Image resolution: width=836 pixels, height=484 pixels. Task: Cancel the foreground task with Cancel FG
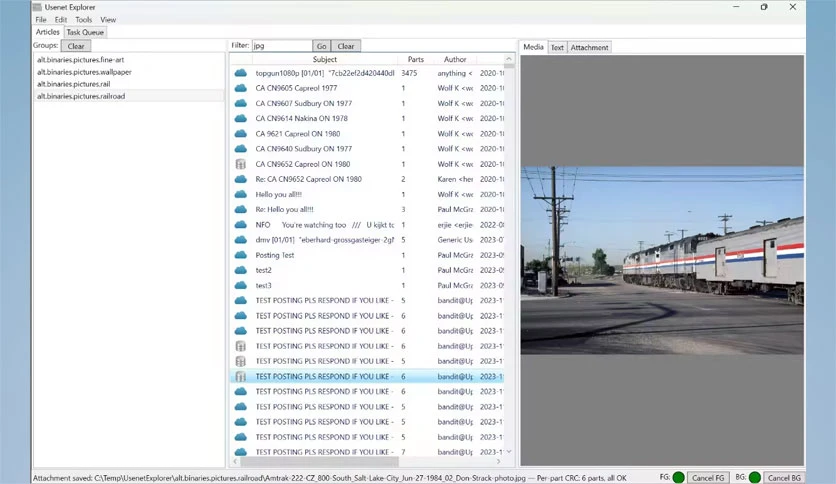tap(708, 478)
